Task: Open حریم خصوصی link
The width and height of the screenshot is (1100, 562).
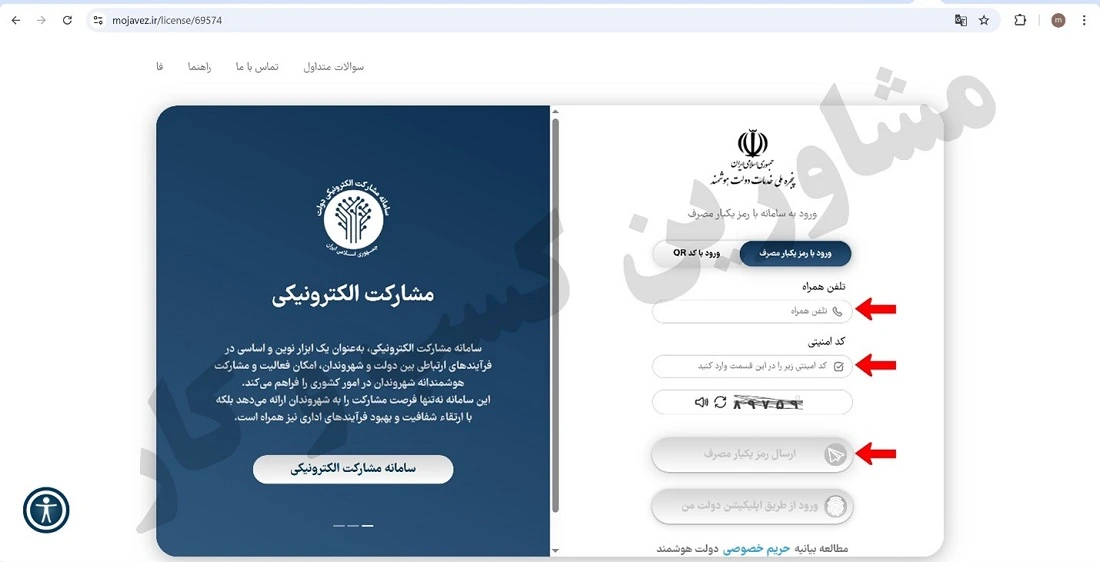Action: (756, 549)
